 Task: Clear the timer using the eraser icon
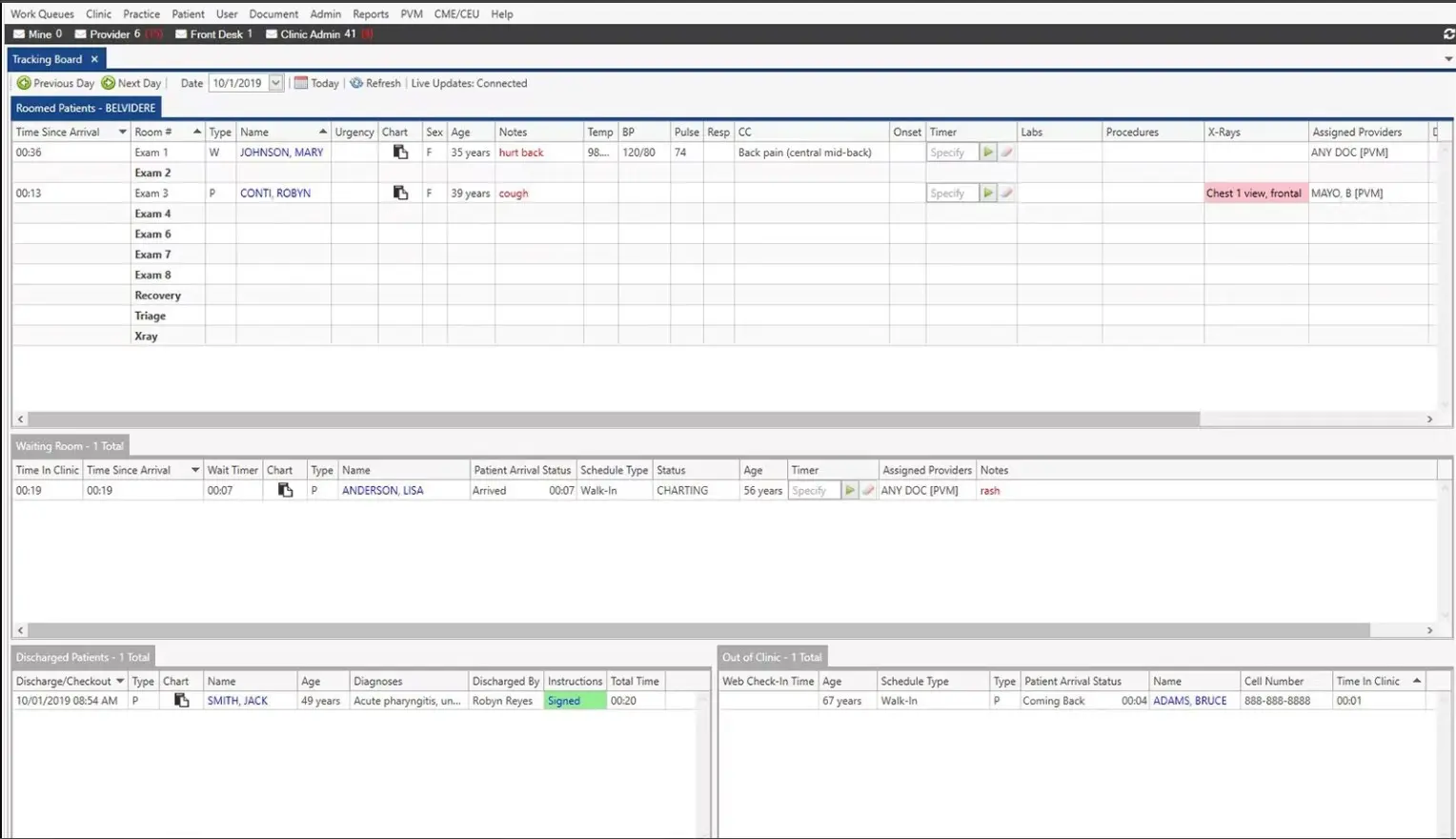pos(1006,152)
